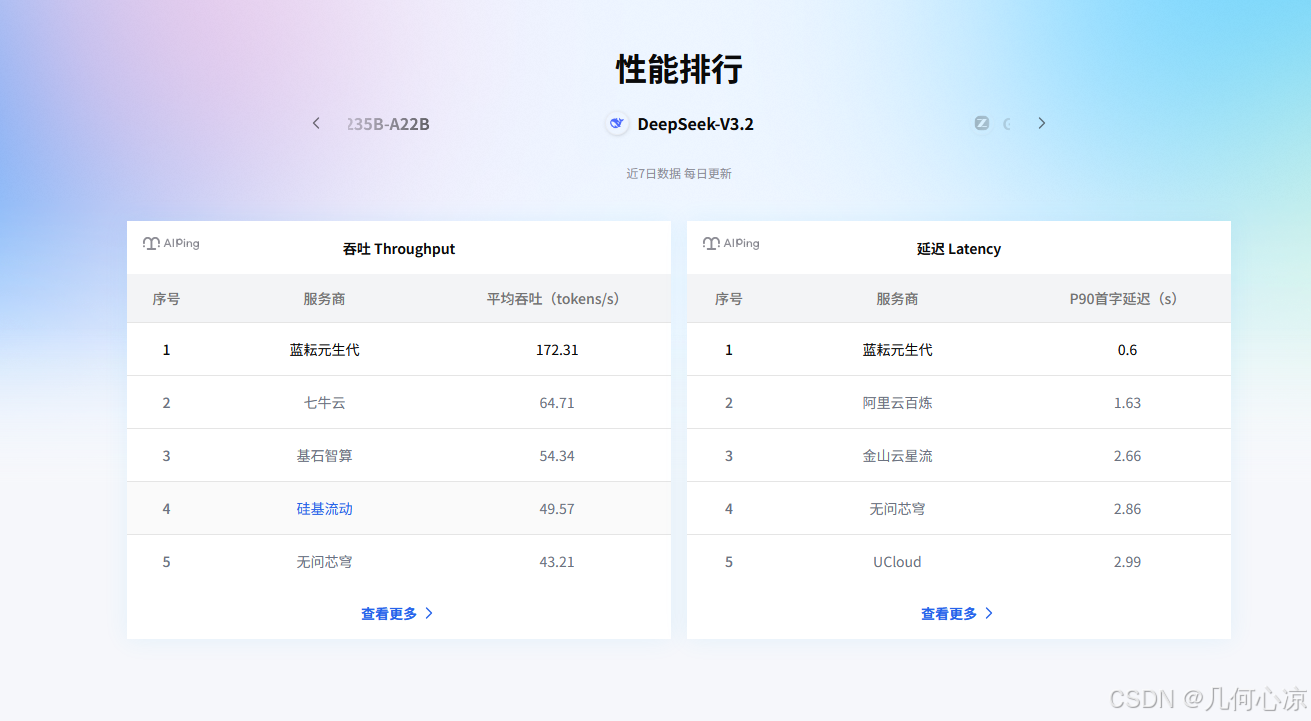Click the 延迟 Latency card title
Screen dimensions: 1311x721
(x=959, y=249)
